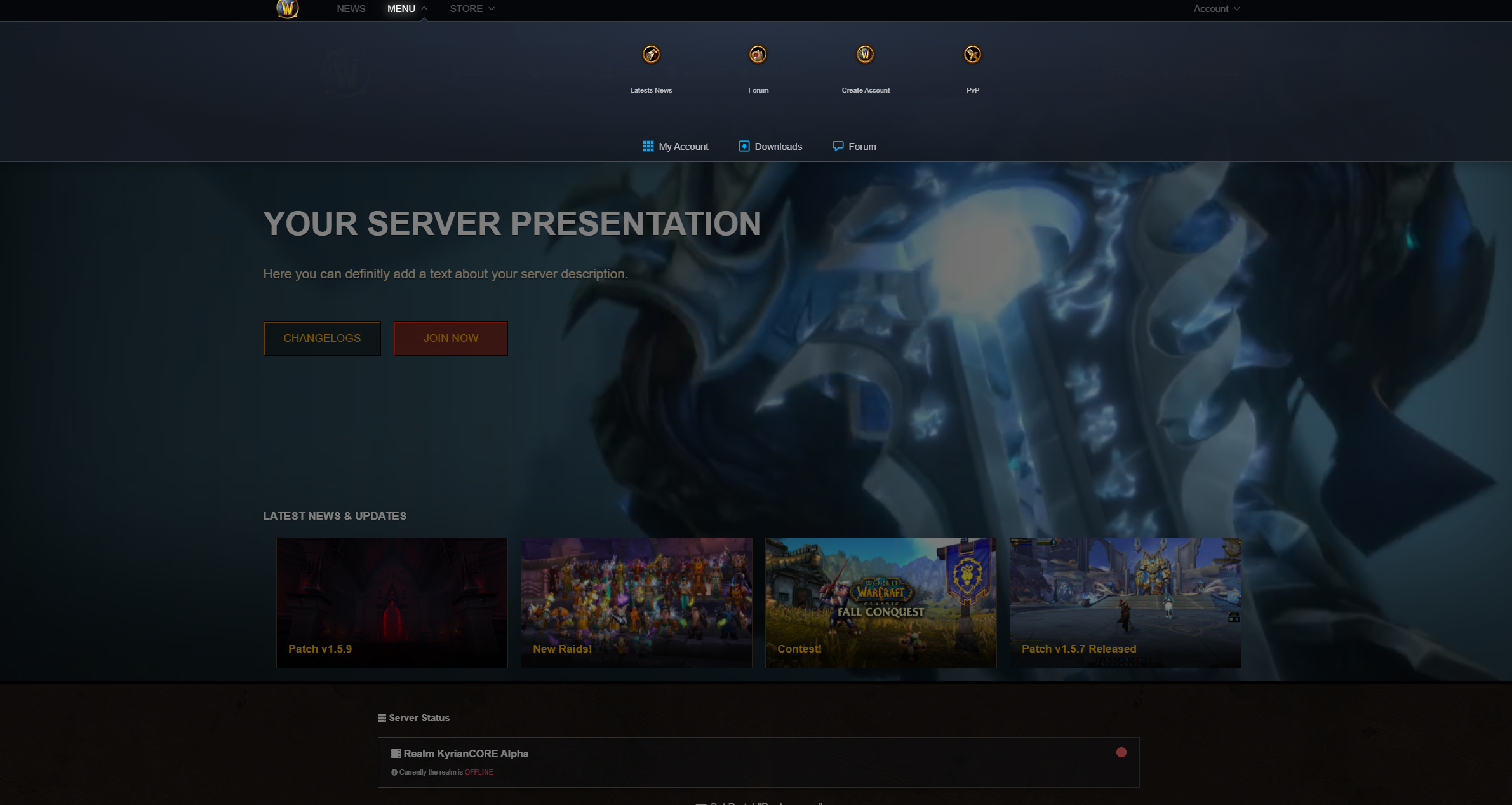Click the LATEST NEWS & UPDATES heading
This screenshot has width=1512, height=805.
[335, 516]
